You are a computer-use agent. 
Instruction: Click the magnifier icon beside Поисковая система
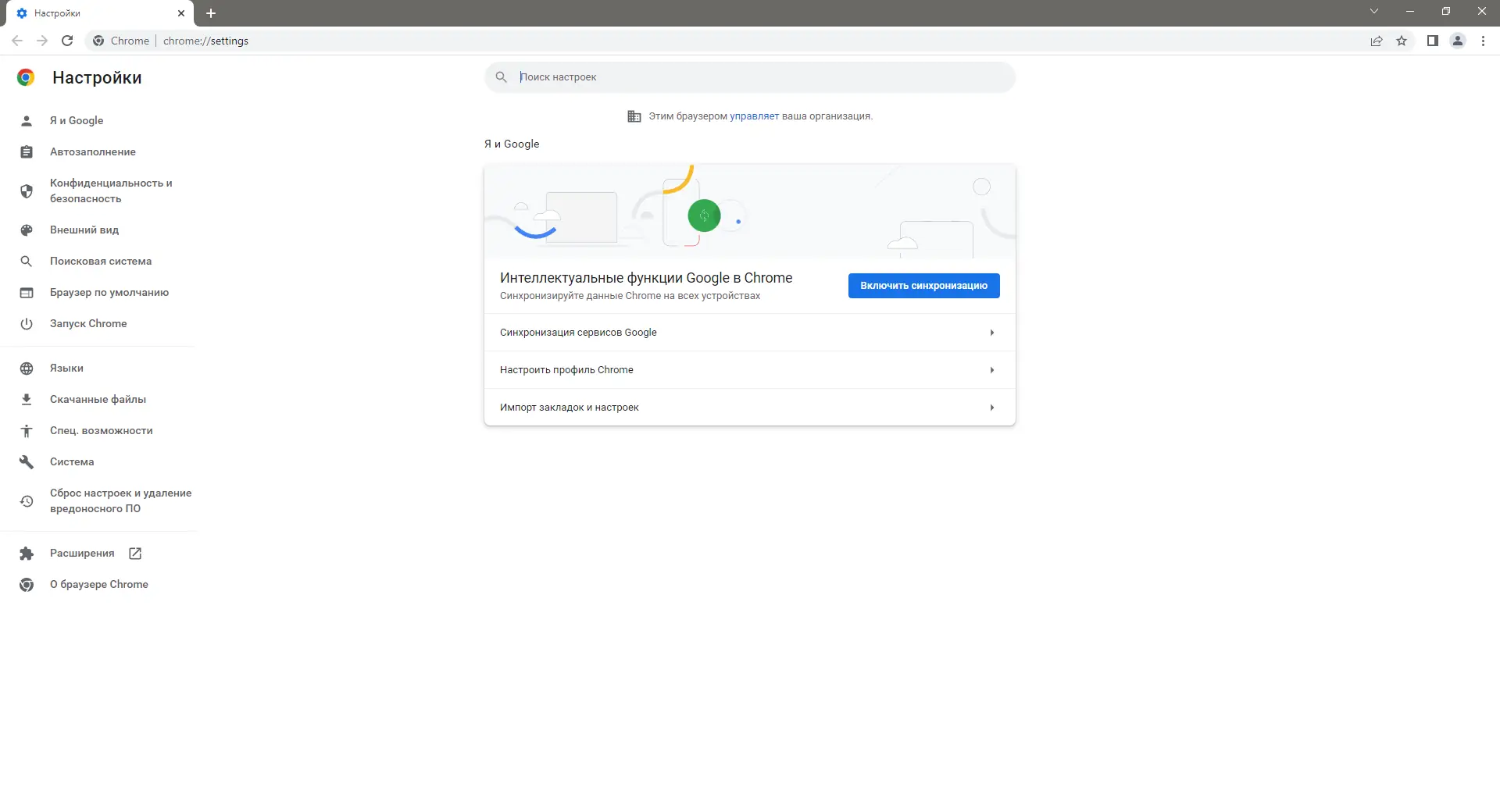click(27, 262)
